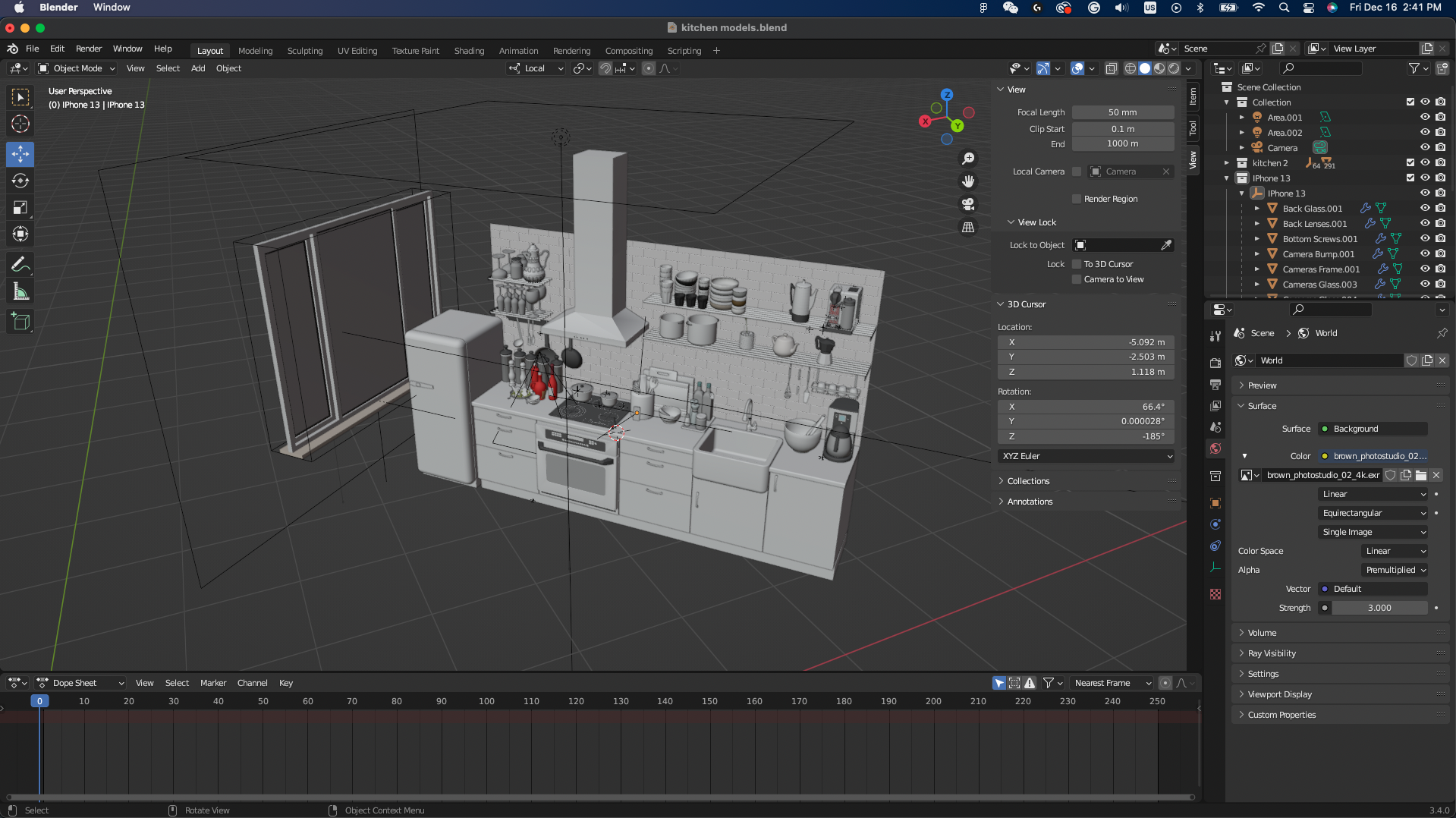Image resolution: width=1456 pixels, height=818 pixels.
Task: Switch to orthographic/perspective grid view icon
Action: (968, 227)
